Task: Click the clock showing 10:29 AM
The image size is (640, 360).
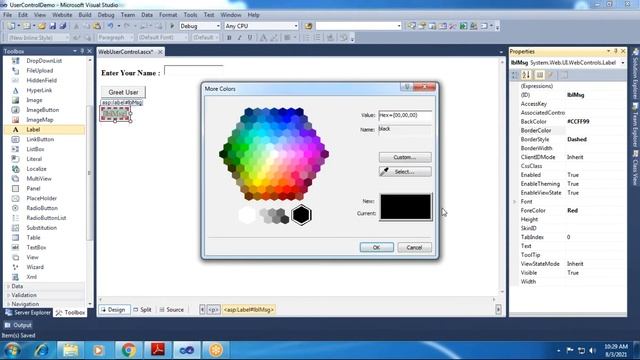Action: (x=616, y=347)
